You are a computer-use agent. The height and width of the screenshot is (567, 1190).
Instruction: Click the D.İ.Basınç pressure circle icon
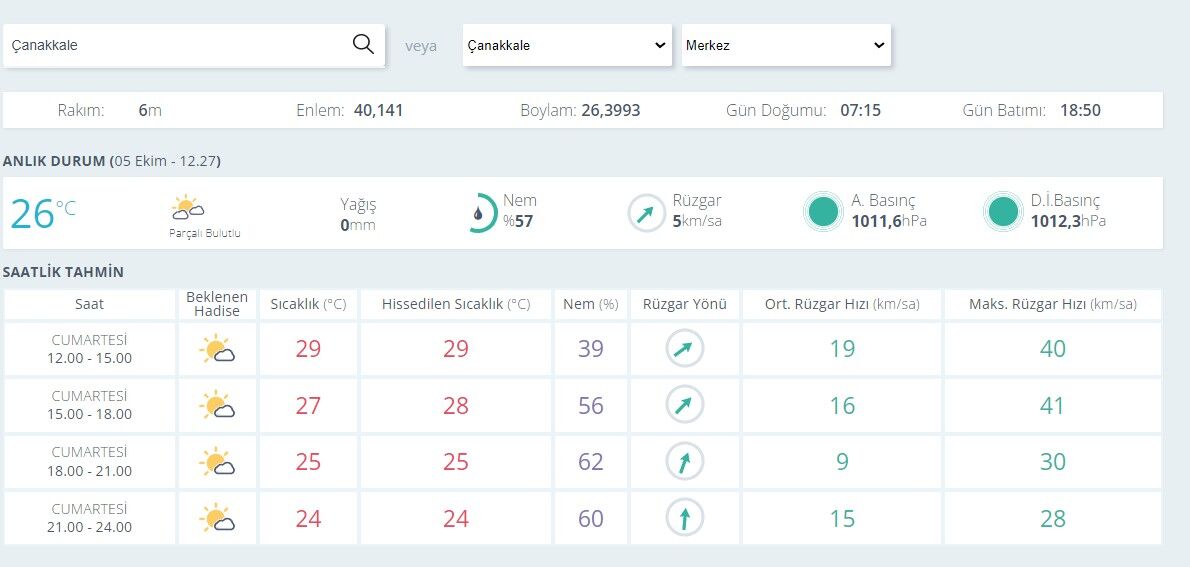(1003, 212)
